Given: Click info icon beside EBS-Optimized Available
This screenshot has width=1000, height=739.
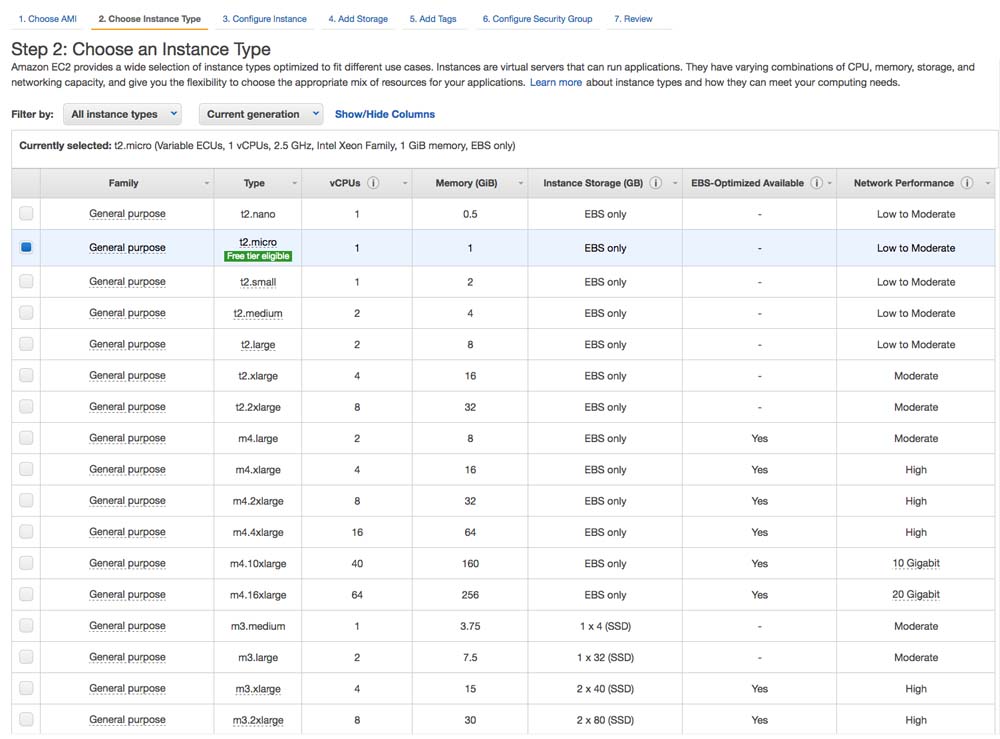Looking at the screenshot, I should 816,183.
